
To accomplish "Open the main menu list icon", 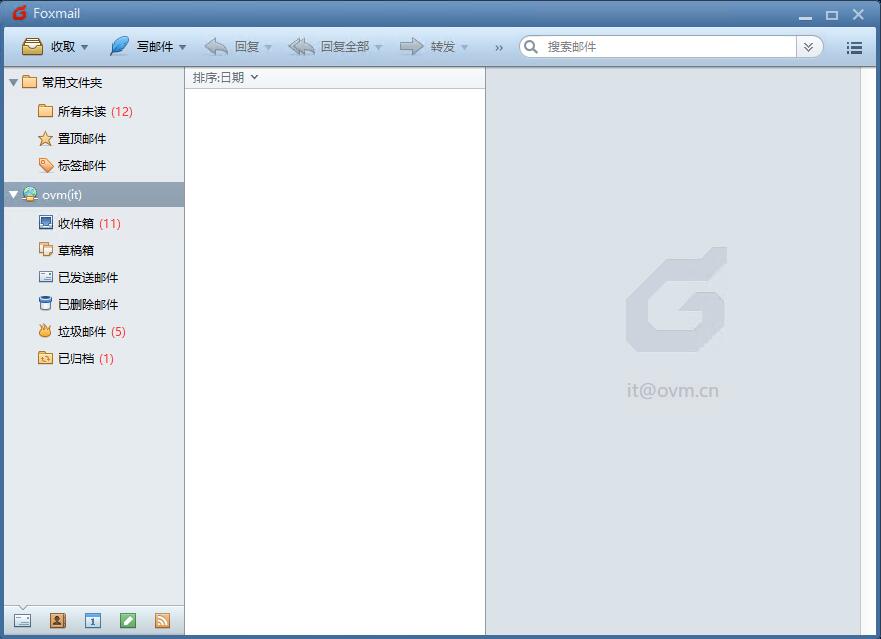I will (x=854, y=48).
